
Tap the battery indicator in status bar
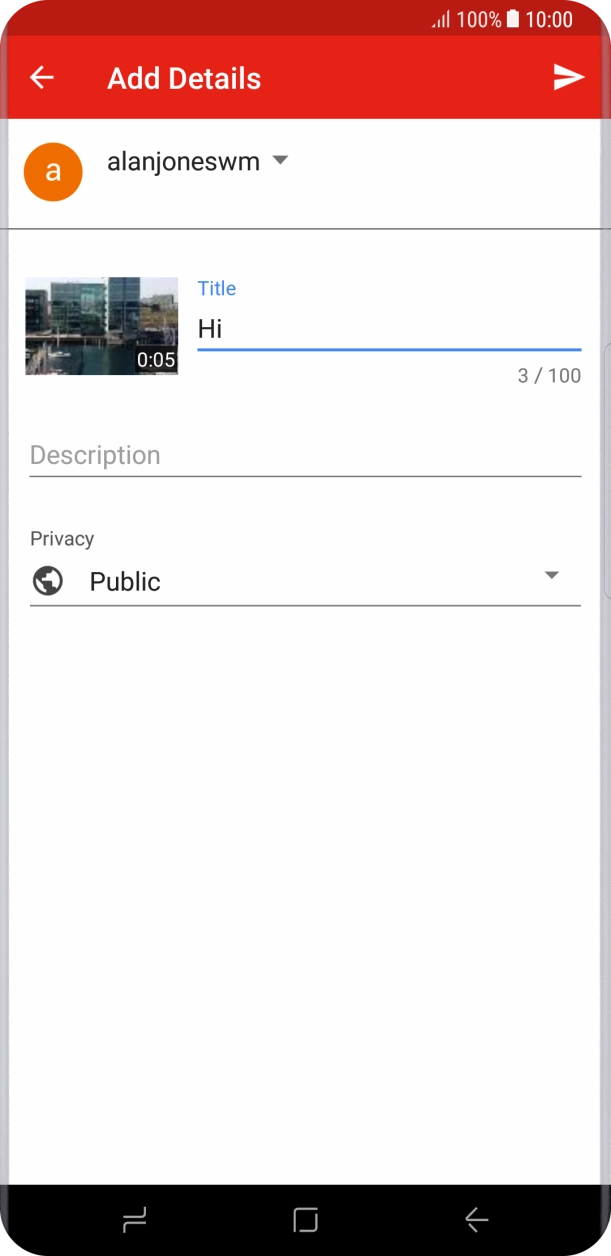[511, 19]
